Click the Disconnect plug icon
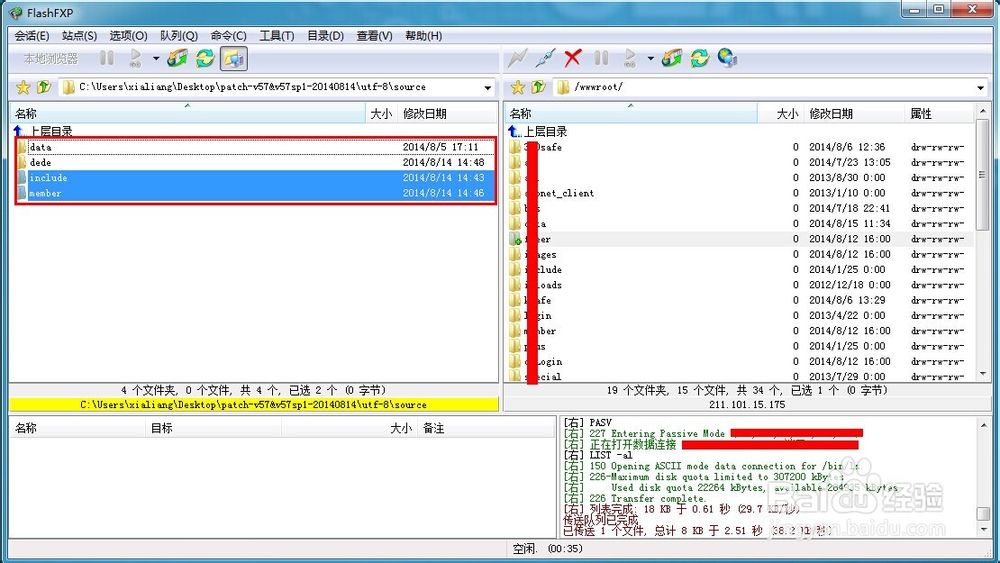This screenshot has height=563, width=1000. [545, 59]
